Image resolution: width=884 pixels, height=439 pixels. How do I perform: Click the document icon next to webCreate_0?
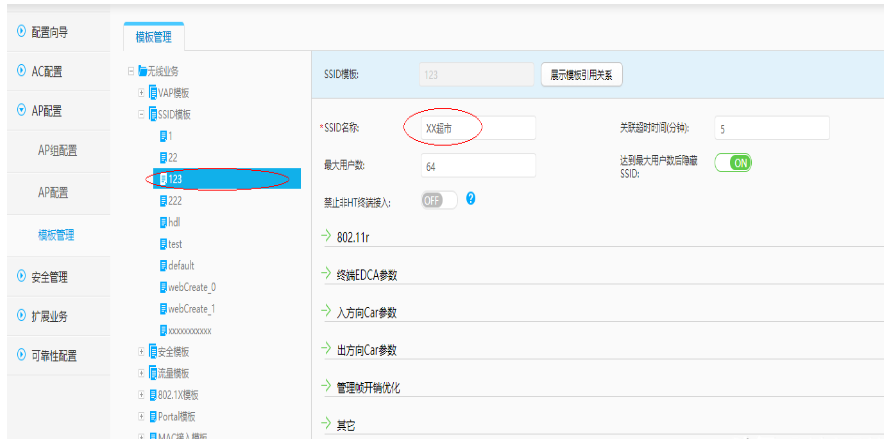163,287
